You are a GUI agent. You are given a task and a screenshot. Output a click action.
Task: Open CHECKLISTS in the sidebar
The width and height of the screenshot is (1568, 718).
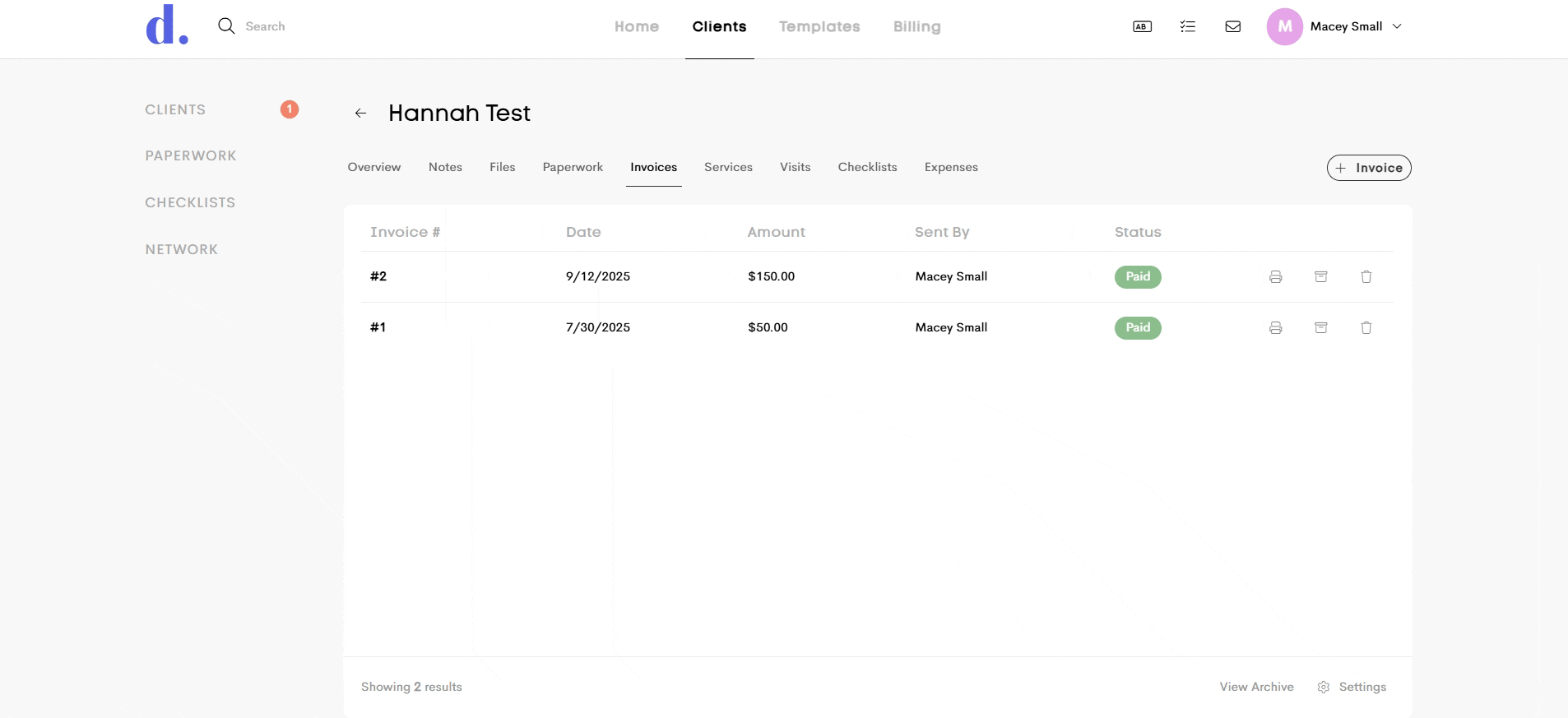pos(190,202)
